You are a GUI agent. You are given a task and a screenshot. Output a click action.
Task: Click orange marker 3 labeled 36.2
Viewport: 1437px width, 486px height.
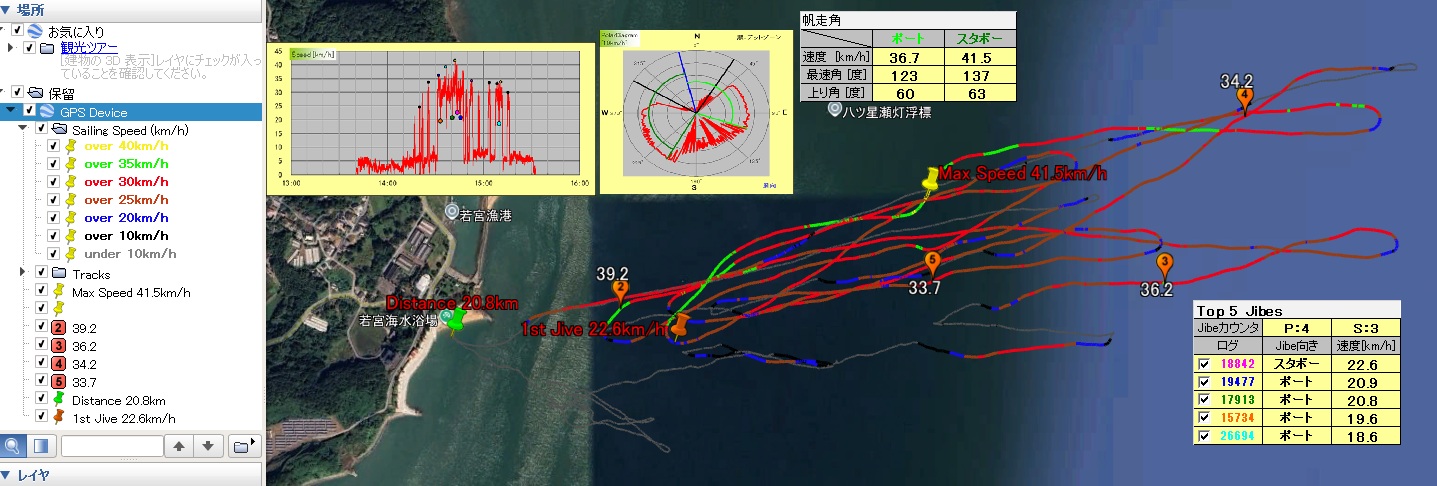[1164, 265]
